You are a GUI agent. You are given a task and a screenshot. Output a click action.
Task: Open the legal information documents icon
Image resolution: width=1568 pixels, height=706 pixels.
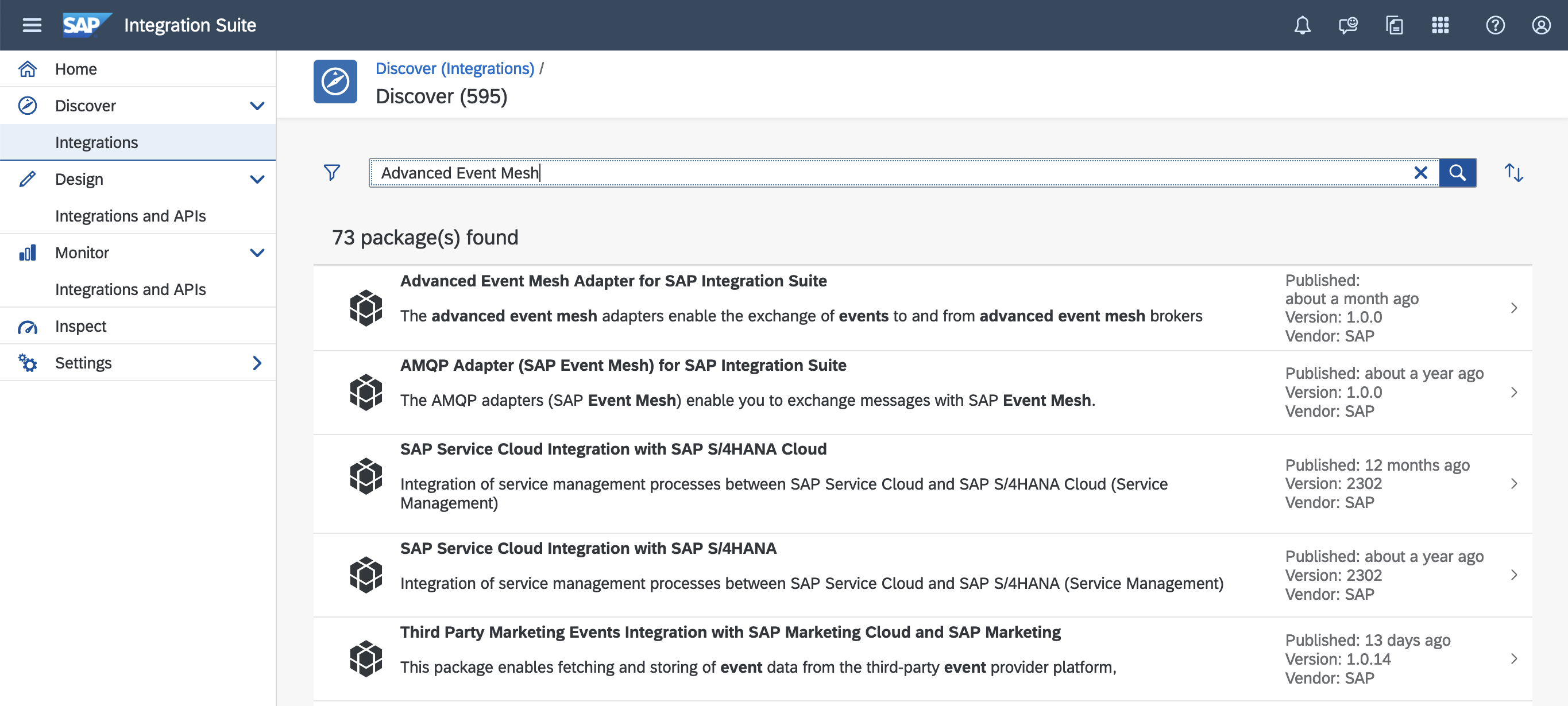coord(1394,25)
